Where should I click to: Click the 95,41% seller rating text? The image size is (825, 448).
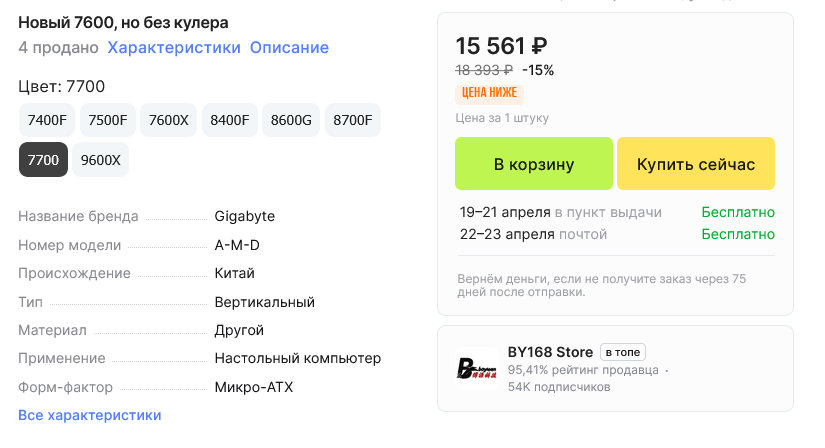pyautogui.click(x=583, y=370)
